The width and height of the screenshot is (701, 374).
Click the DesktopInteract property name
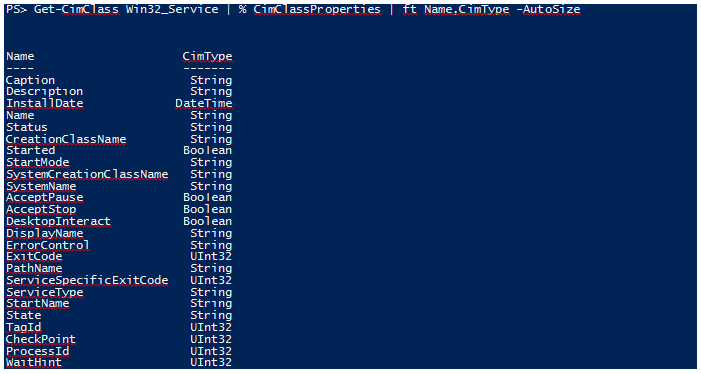point(58,221)
